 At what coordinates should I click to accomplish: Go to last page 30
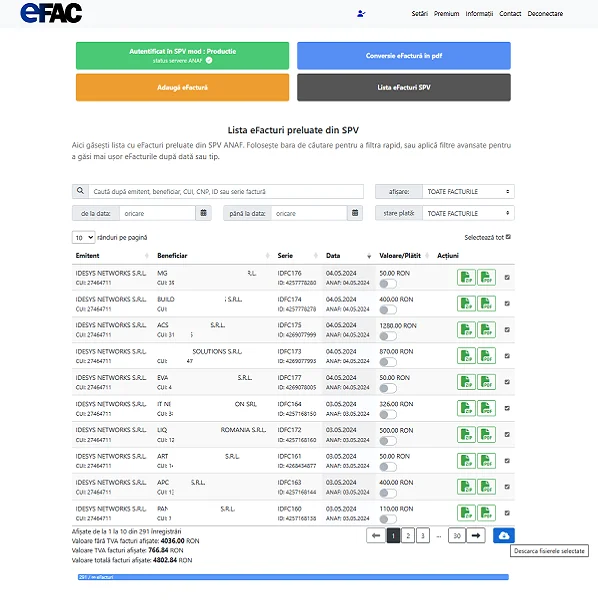pos(457,536)
